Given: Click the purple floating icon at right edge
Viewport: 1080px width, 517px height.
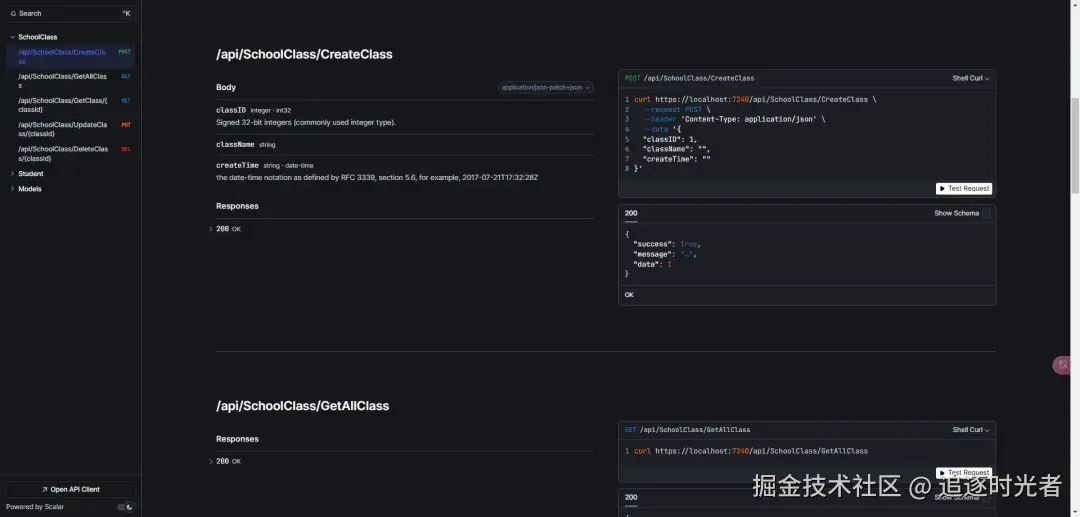Looking at the screenshot, I should [1062, 365].
